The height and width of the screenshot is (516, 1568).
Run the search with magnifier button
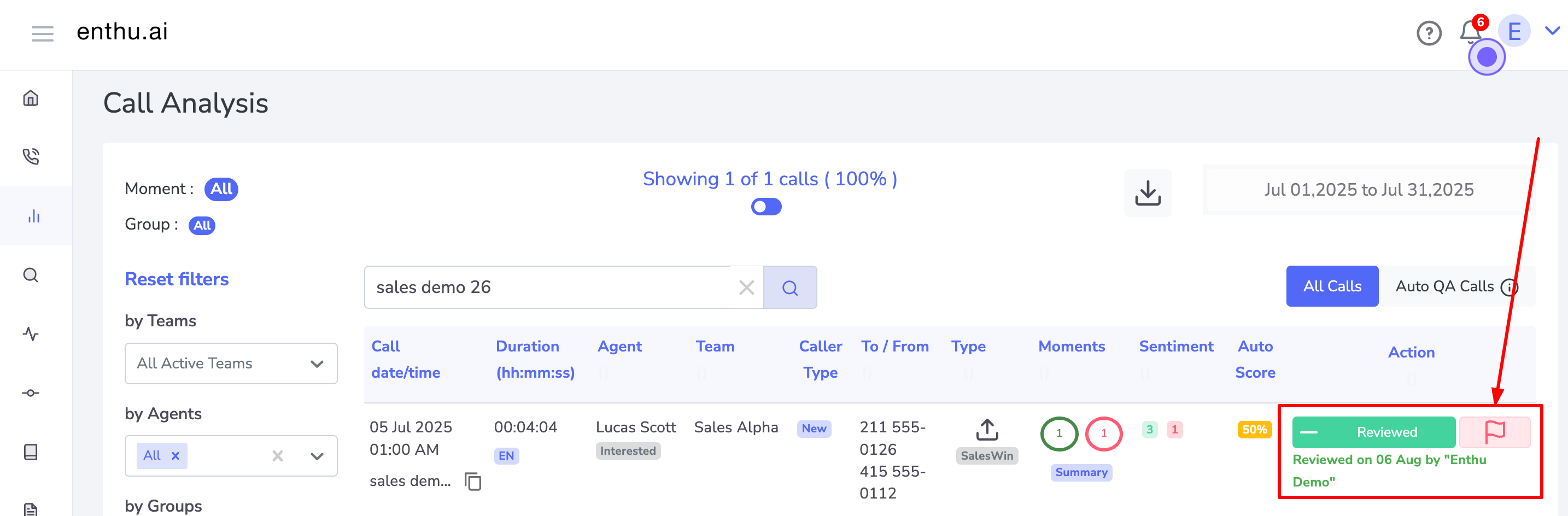[x=789, y=287]
